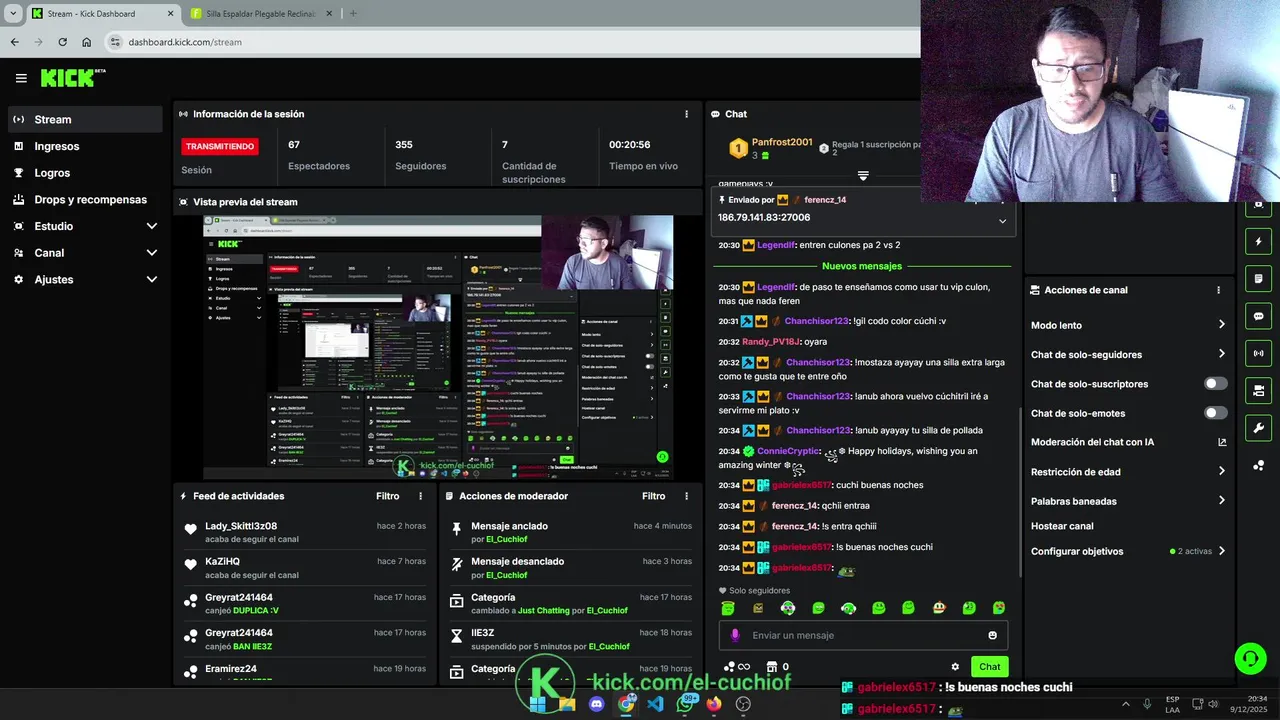This screenshot has width=1280, height=720.
Task: Open Discord from the taskbar
Action: coord(597,704)
